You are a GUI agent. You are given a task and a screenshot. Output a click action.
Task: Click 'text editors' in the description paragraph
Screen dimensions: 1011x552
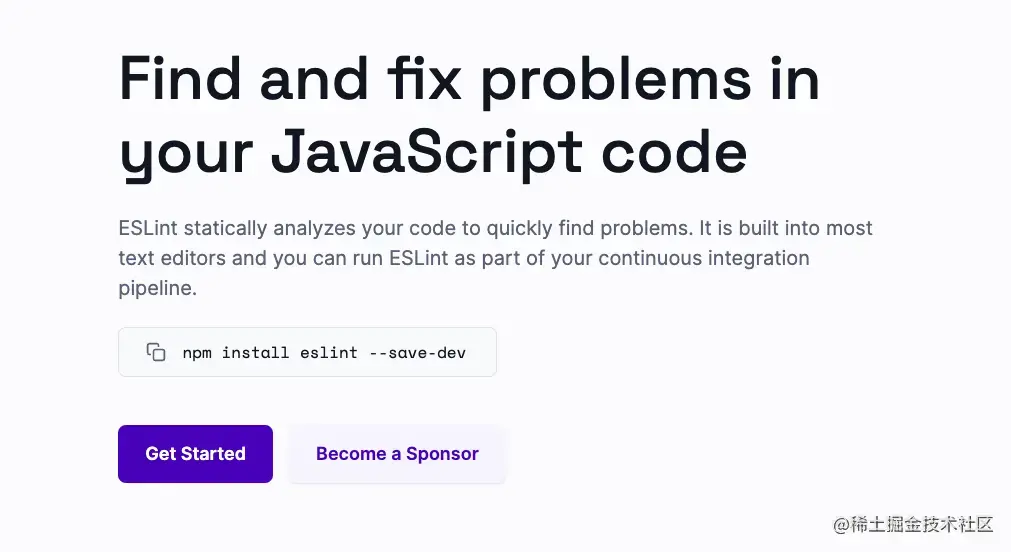[x=163, y=258]
